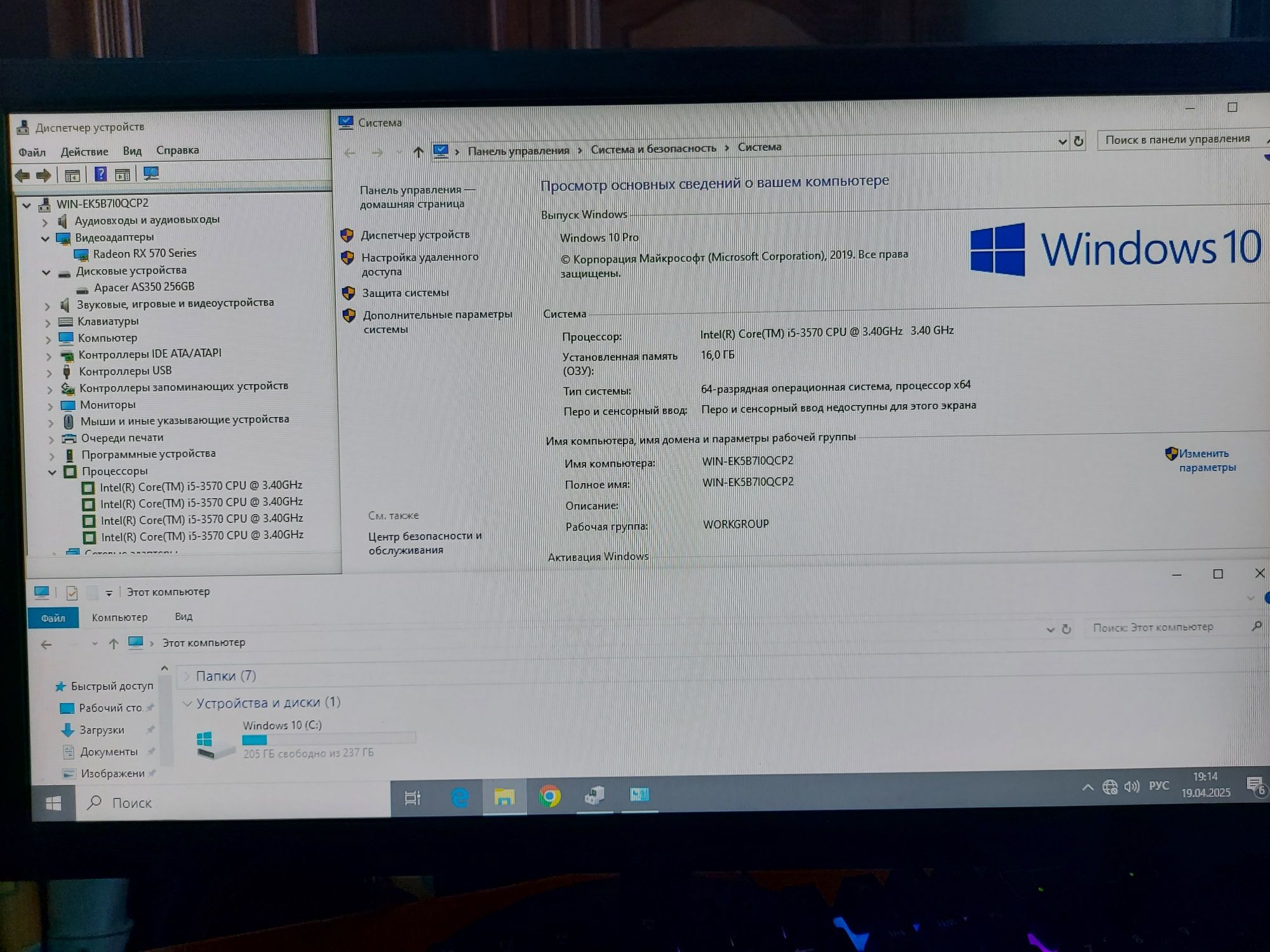Image resolution: width=1270 pixels, height=952 pixels.
Task: Click up arrow in System window navigation
Action: 418,152
